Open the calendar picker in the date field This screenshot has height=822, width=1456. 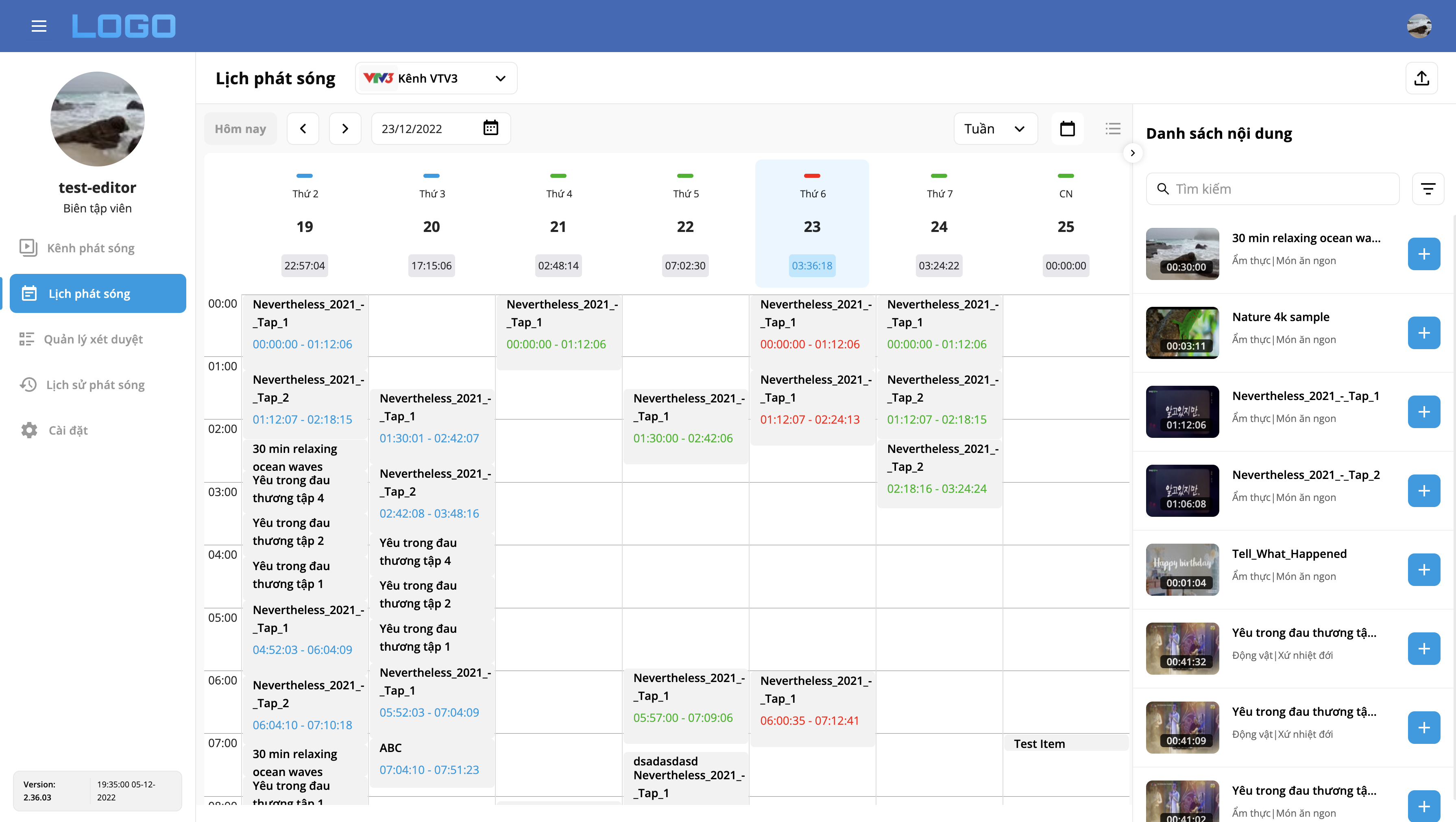490,129
